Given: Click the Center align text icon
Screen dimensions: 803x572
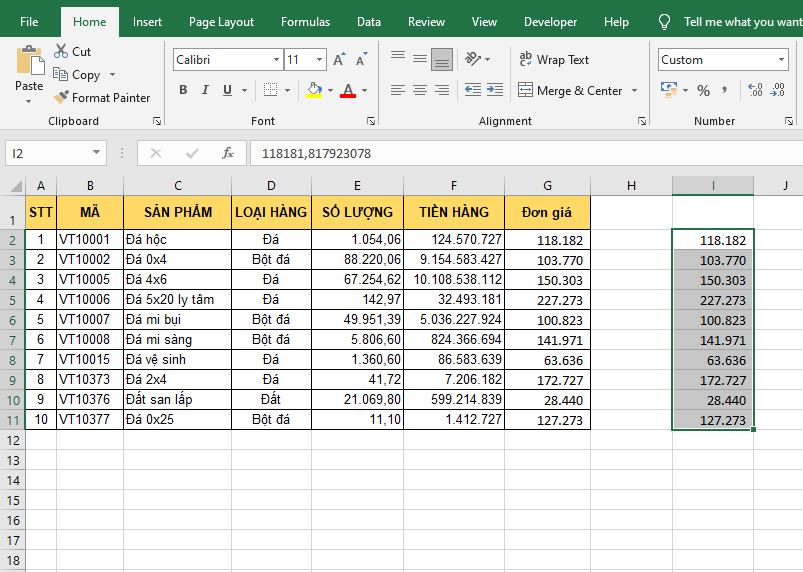Looking at the screenshot, I should [420, 91].
